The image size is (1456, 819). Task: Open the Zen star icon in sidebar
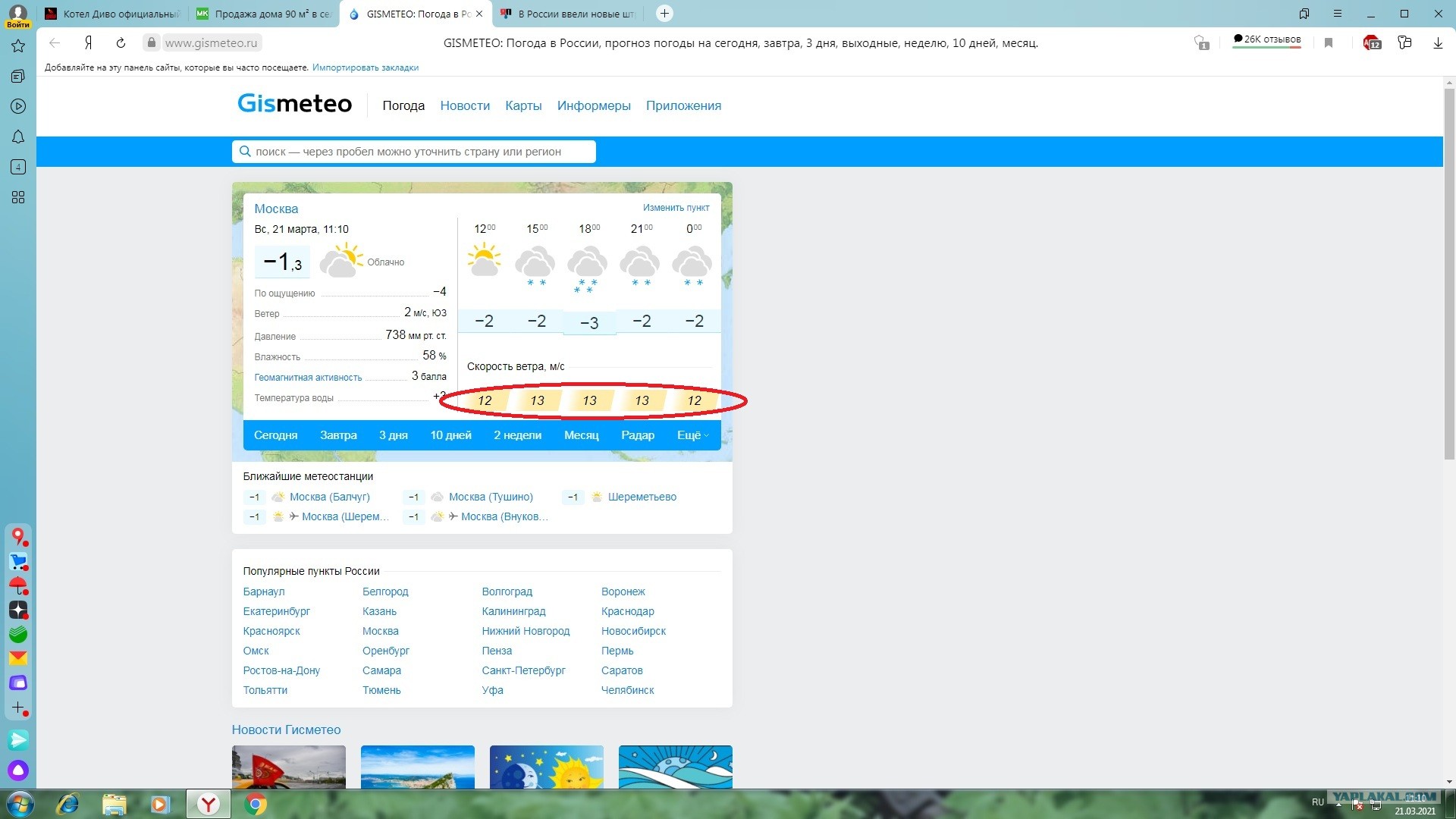point(18,610)
